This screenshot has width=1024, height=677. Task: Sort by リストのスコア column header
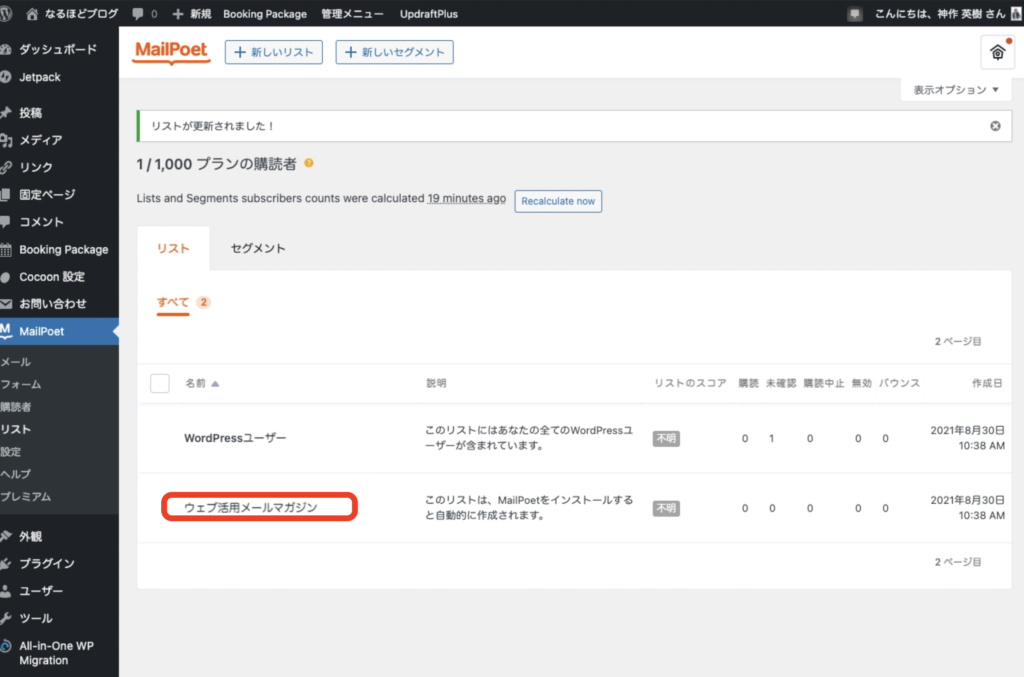[x=690, y=383]
